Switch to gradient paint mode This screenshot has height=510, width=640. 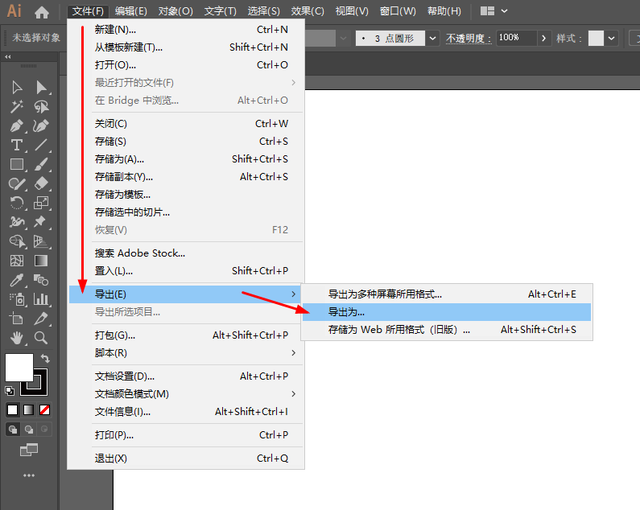[29, 410]
